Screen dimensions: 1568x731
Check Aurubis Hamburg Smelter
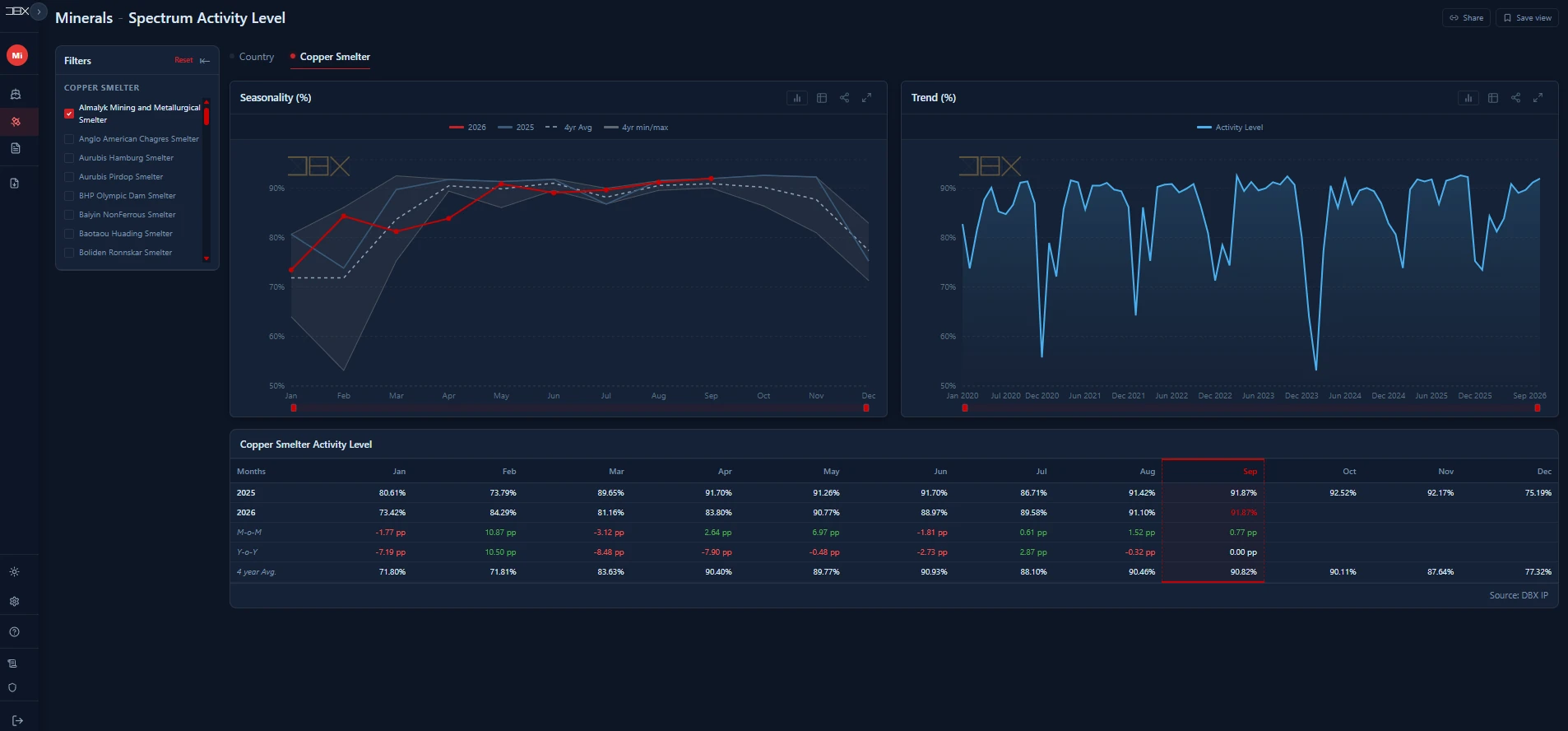69,158
